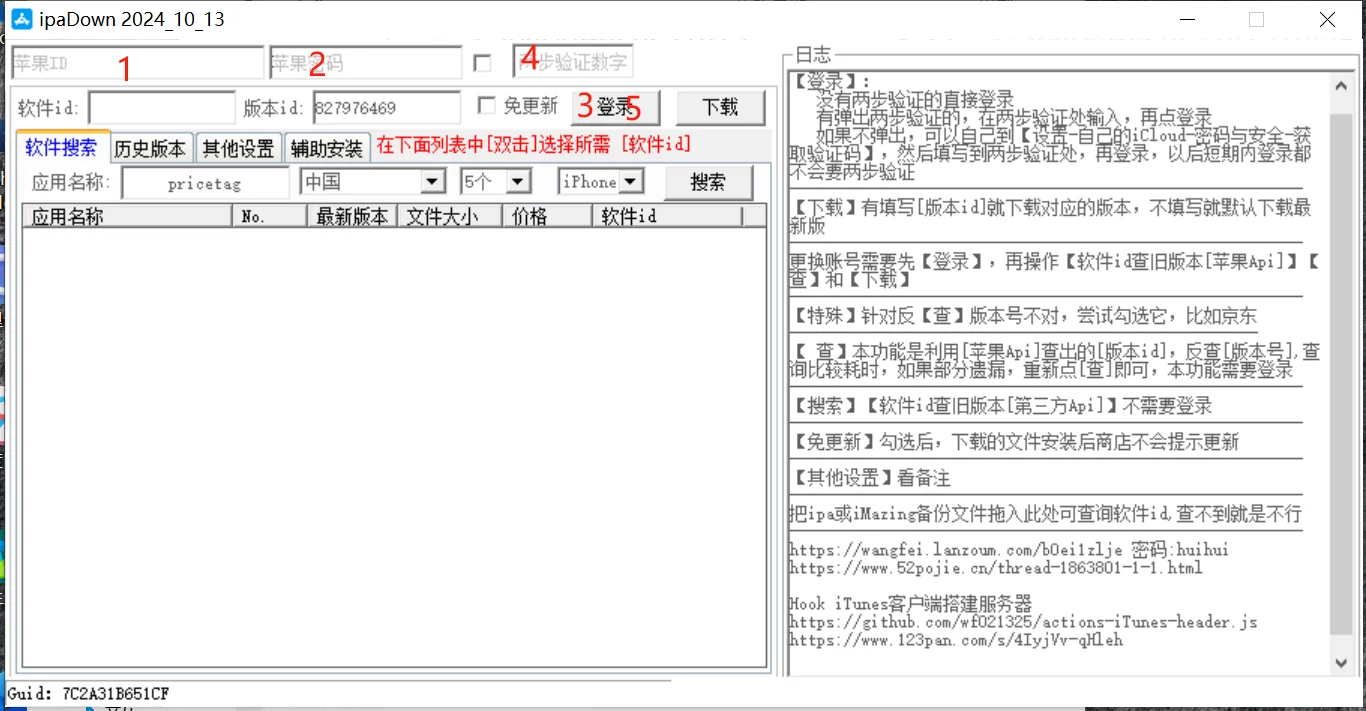Click the 最新版本 column header
The width and height of the screenshot is (1366, 711).
[x=352, y=215]
